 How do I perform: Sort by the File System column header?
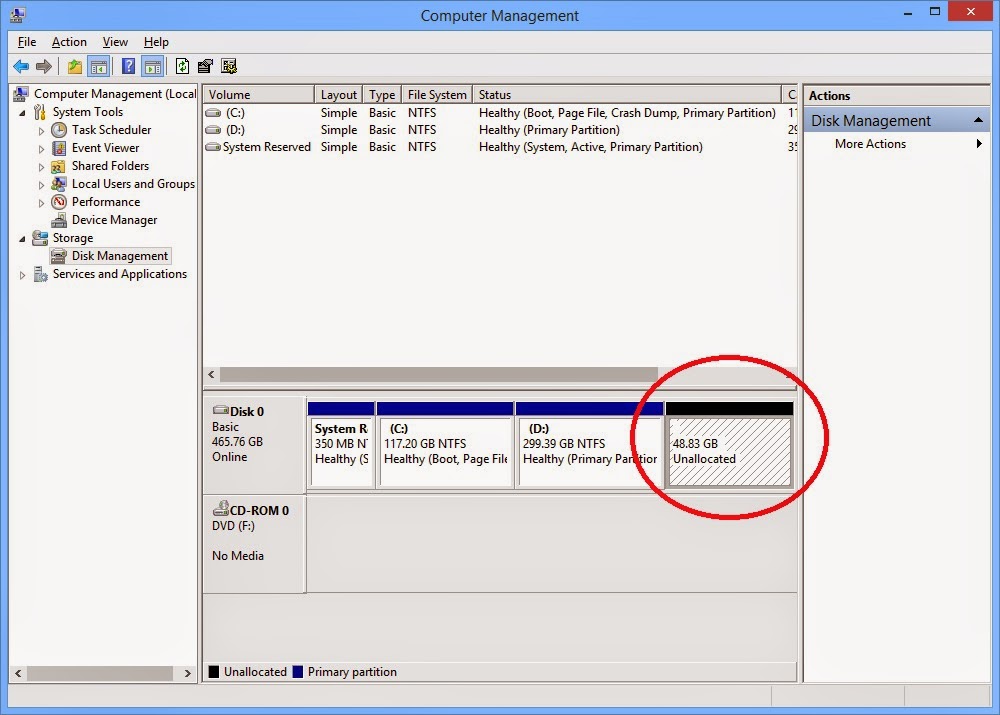click(x=437, y=94)
